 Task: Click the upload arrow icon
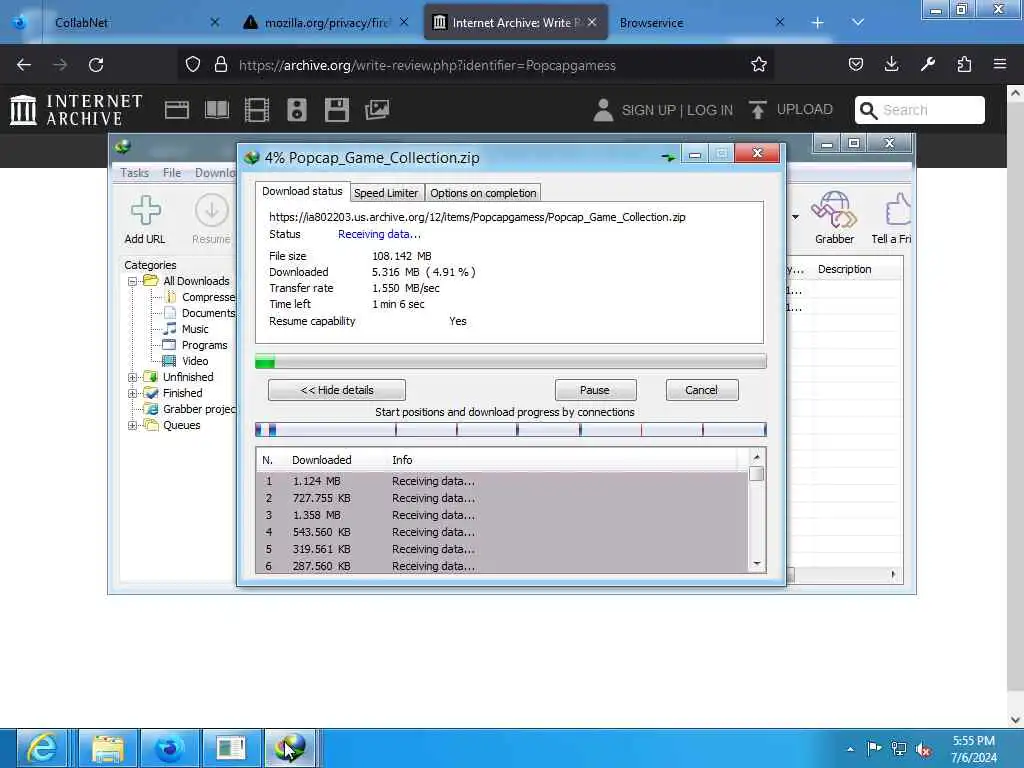coord(758,110)
